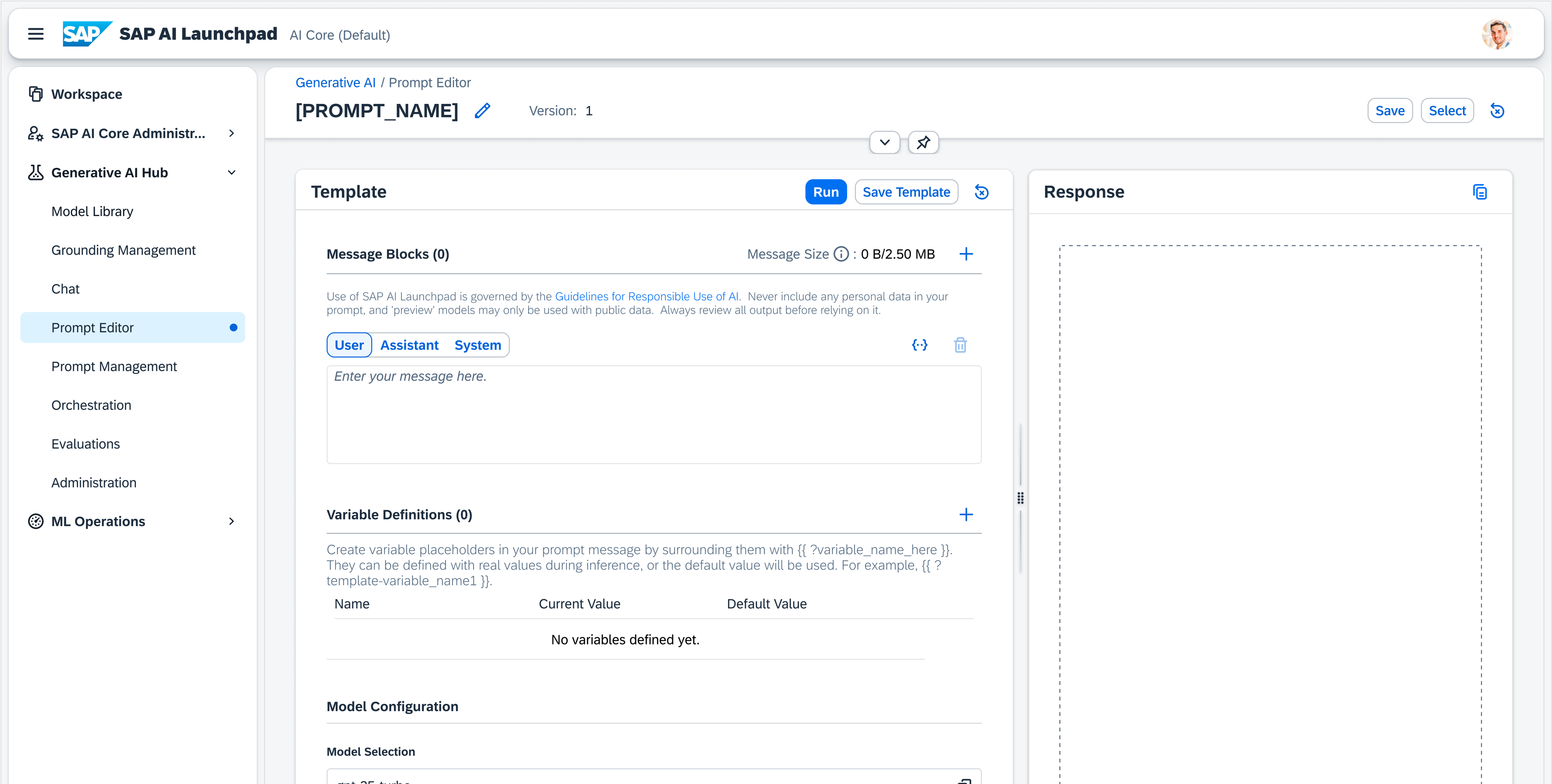
Task: Click the pencil icon to rename prompt
Action: [482, 111]
